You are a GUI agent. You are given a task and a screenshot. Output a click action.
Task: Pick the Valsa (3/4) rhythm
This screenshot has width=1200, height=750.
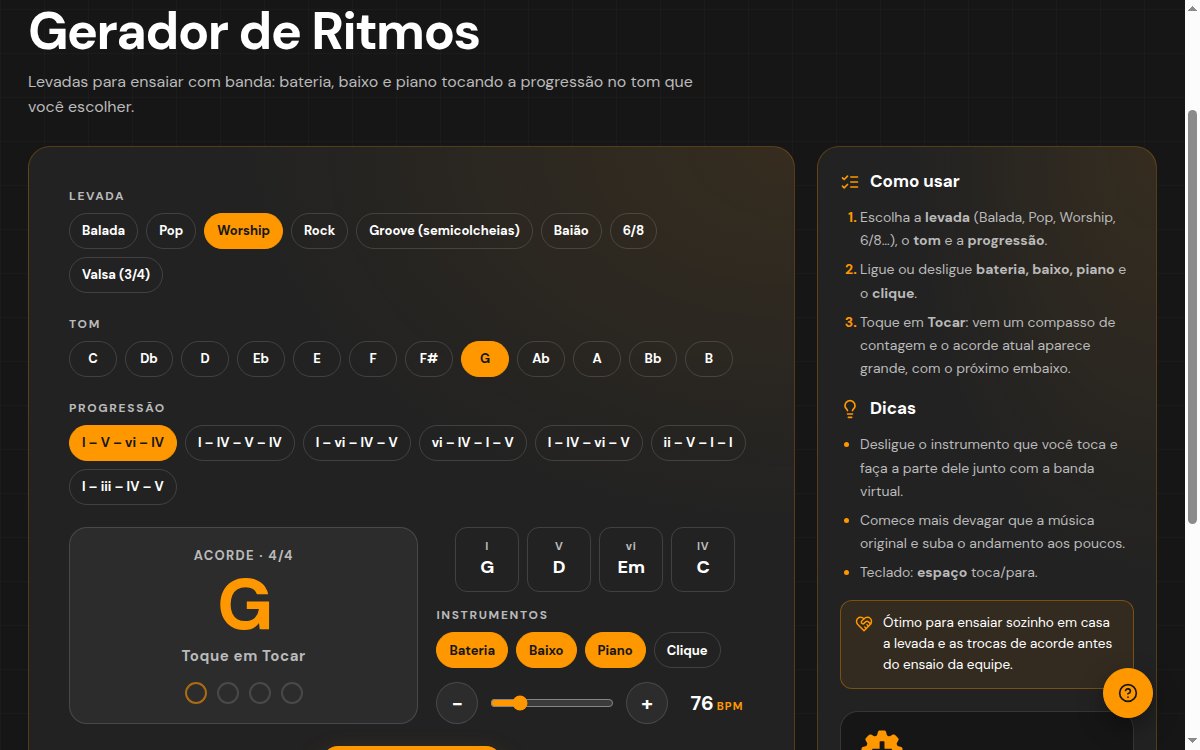(x=116, y=274)
